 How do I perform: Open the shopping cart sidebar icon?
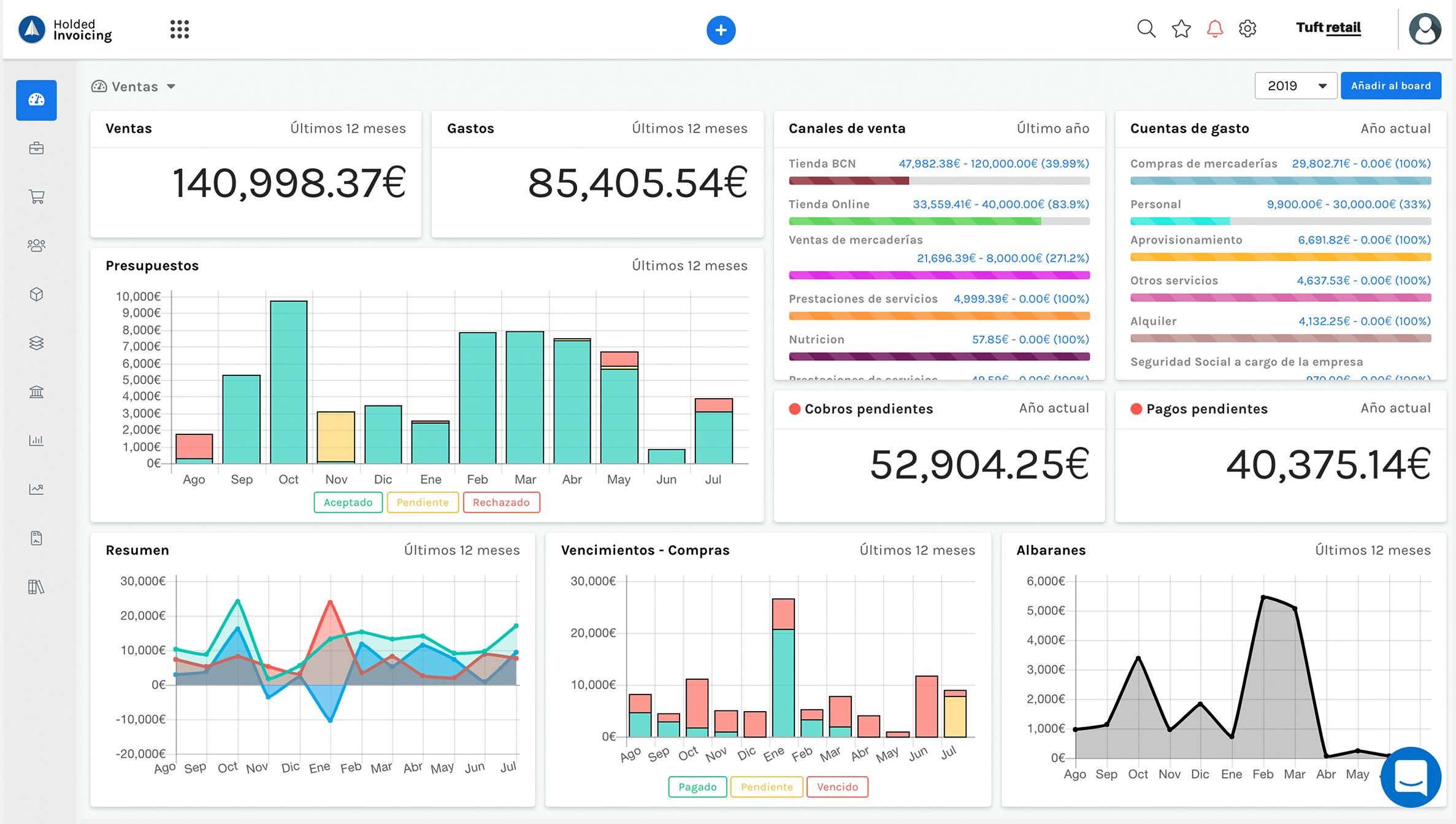point(36,197)
